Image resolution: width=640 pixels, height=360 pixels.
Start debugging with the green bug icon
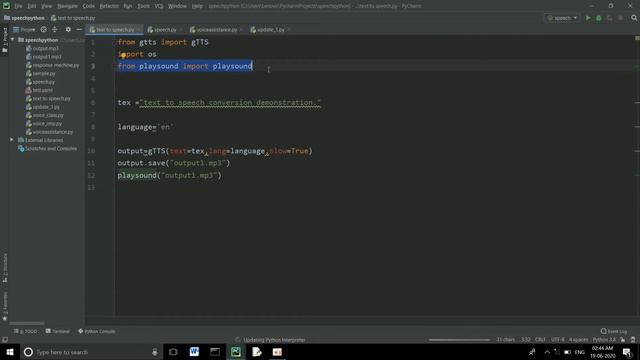(x=599, y=18)
